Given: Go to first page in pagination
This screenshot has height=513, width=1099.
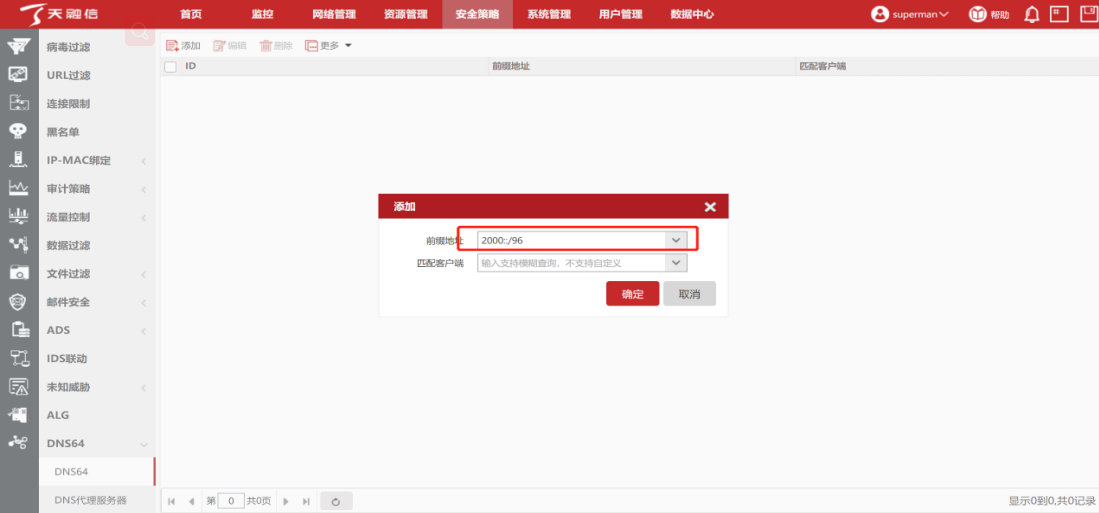Looking at the screenshot, I should (x=172, y=501).
